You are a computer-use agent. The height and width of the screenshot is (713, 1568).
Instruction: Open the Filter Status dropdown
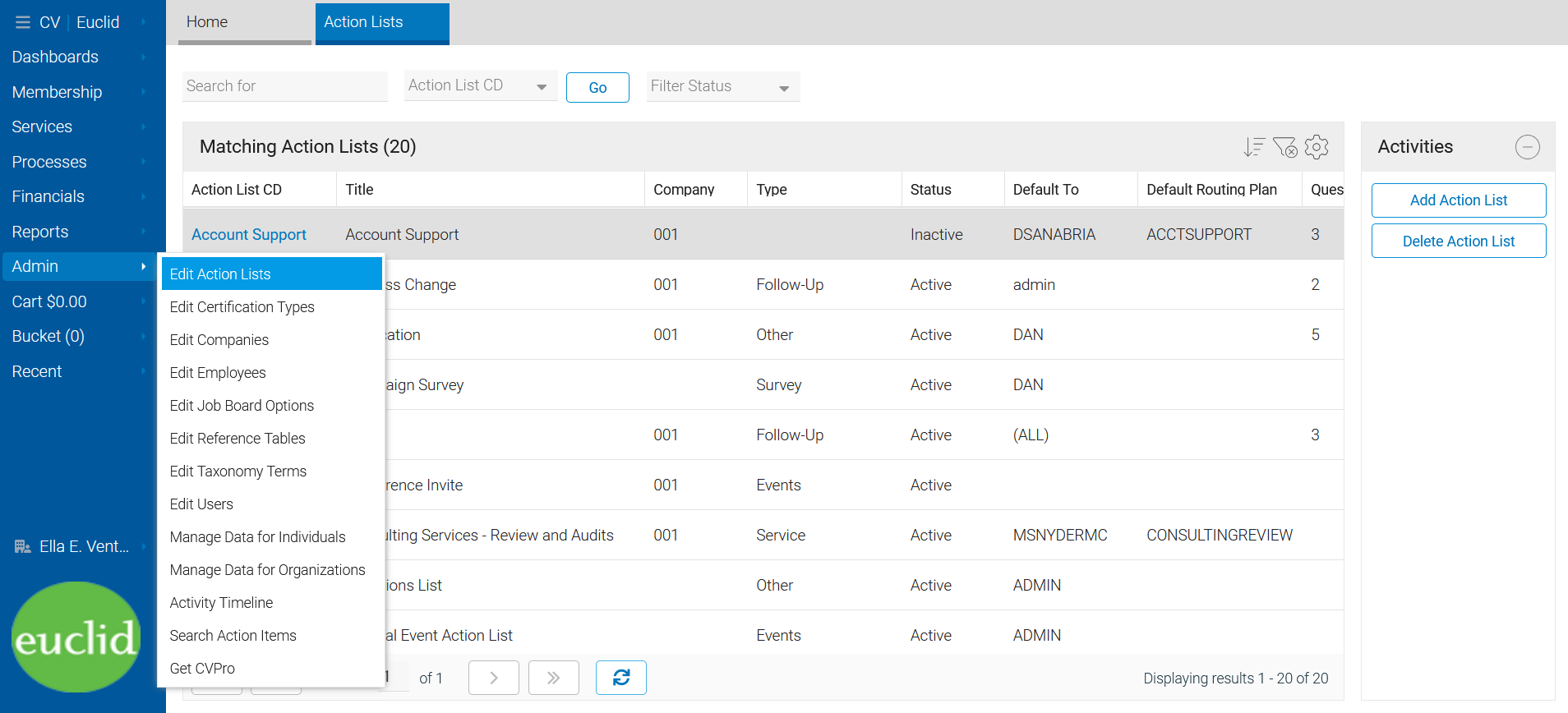[x=723, y=86]
